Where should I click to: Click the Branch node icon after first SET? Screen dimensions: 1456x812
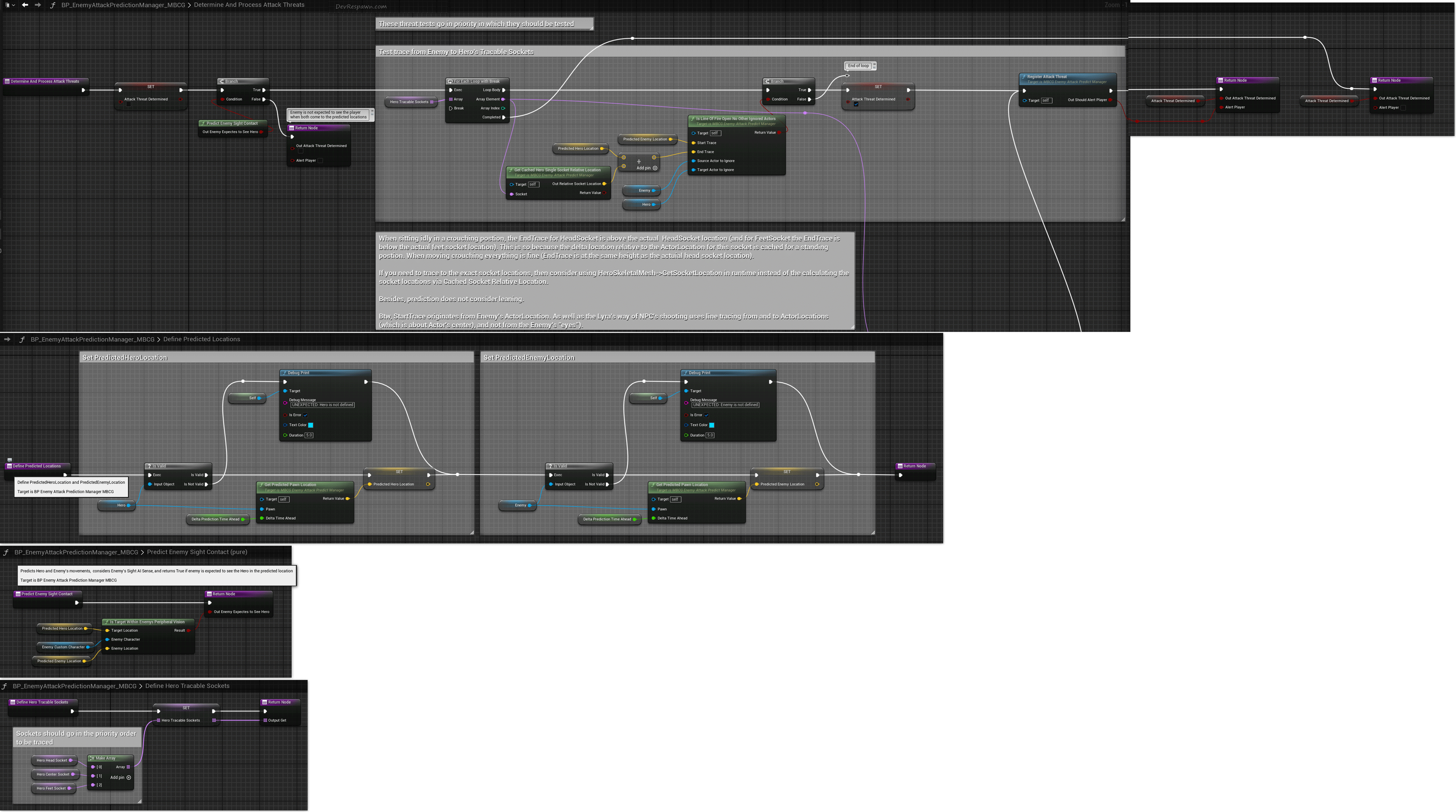222,81
